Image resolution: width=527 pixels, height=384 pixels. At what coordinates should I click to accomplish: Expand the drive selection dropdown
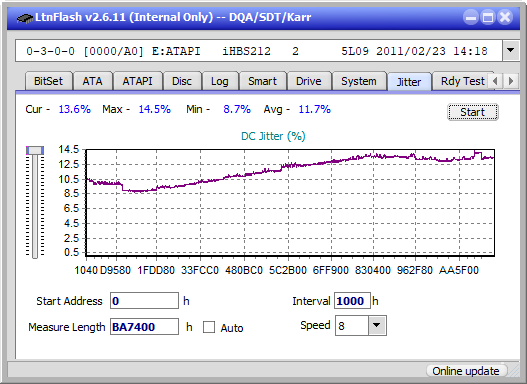511,51
